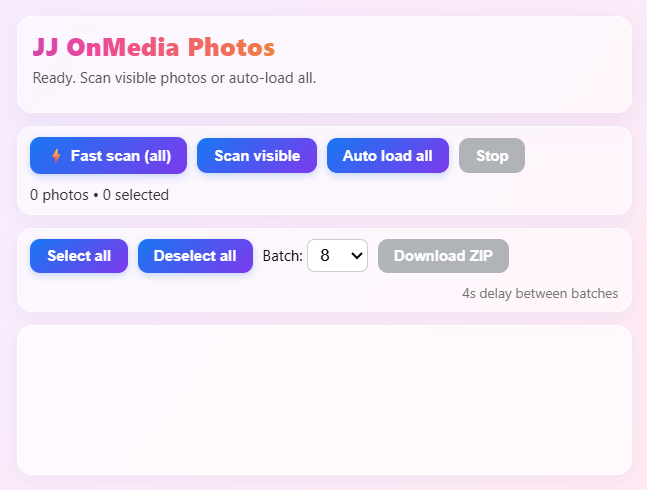647x490 pixels.
Task: Click the lightning bolt icon on Fast scan
Action: (56, 156)
